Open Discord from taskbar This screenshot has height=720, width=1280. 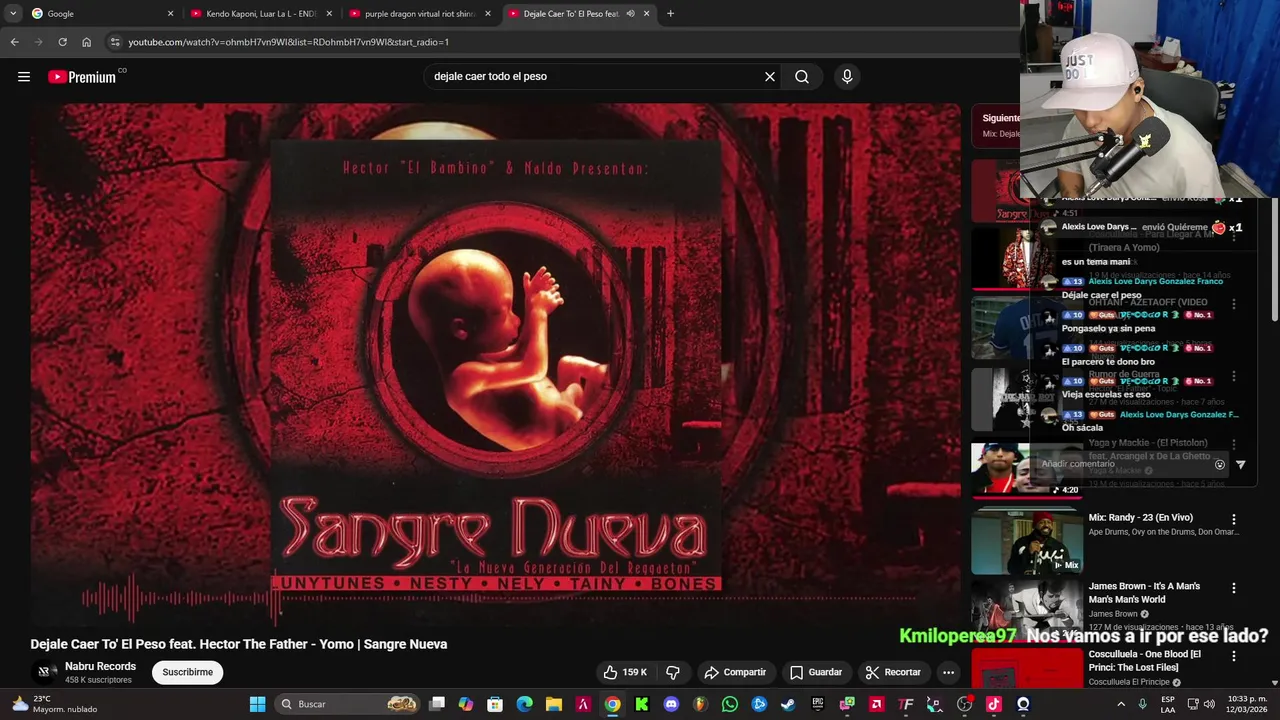tap(671, 704)
